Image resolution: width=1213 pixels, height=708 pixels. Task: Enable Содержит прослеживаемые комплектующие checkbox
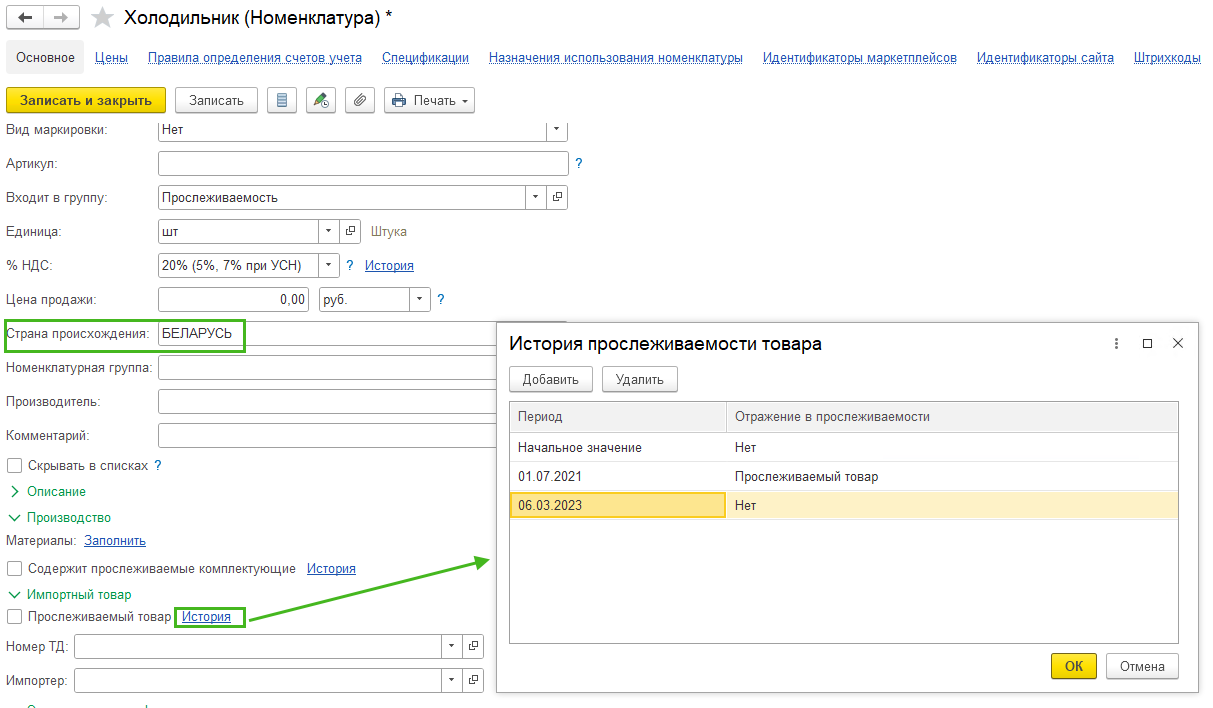pyautogui.click(x=15, y=568)
